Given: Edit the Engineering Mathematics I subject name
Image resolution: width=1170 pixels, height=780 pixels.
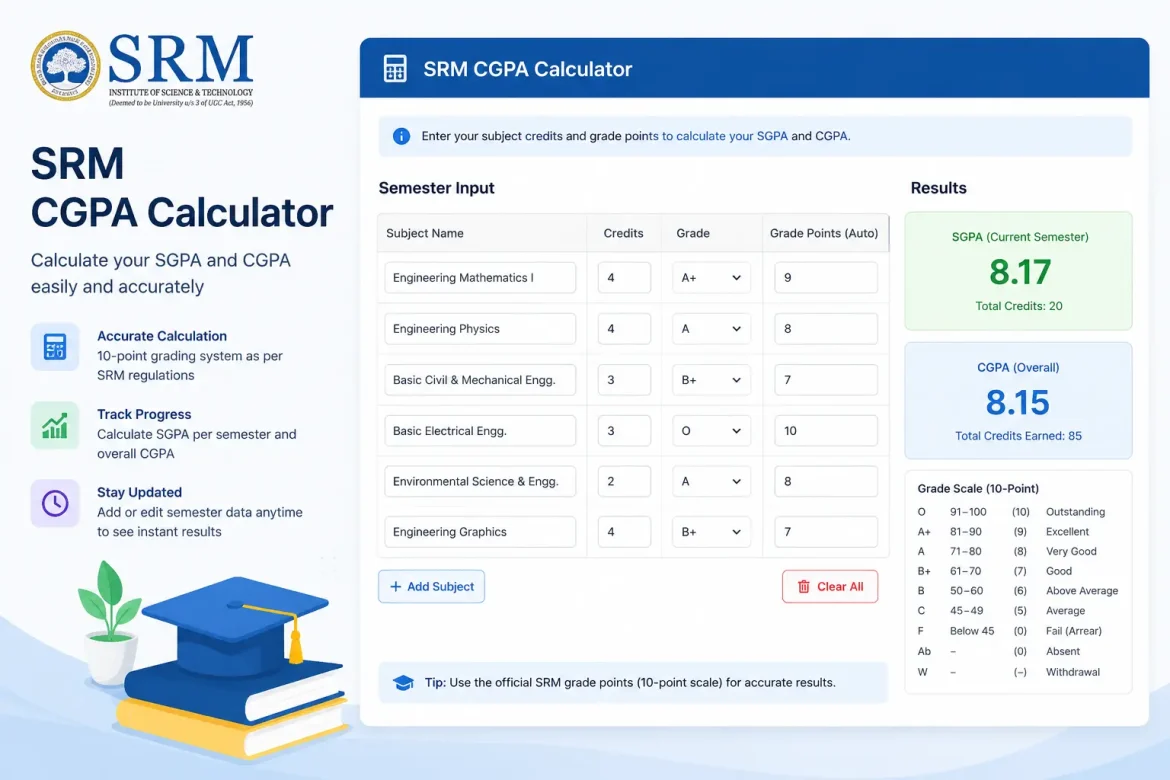Looking at the screenshot, I should pyautogui.click(x=480, y=278).
